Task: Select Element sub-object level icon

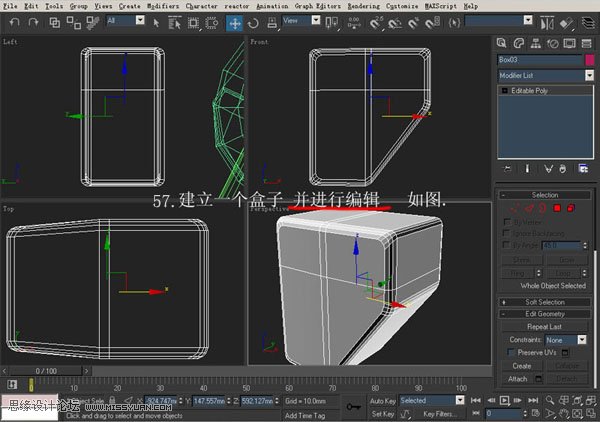Action: 571,208
